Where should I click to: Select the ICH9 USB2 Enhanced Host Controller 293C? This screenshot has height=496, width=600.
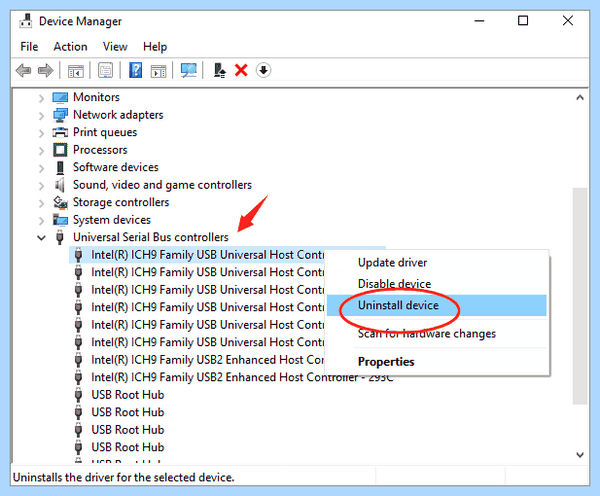click(x=242, y=377)
